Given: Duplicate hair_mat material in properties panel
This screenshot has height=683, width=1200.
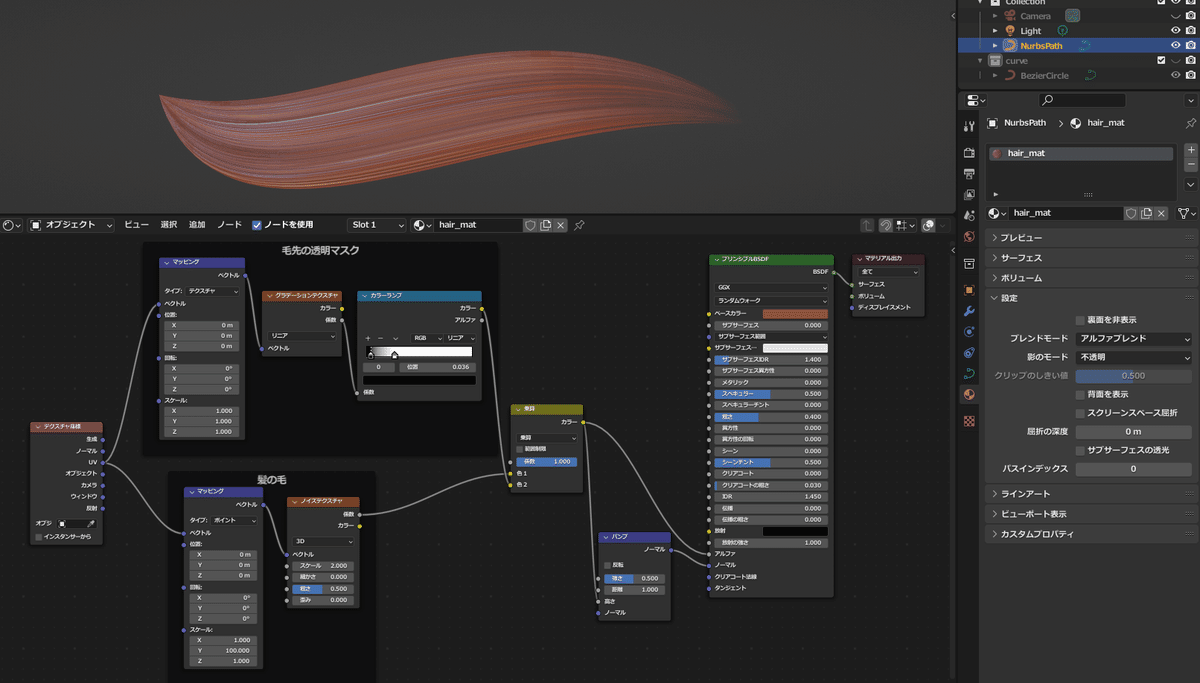Looking at the screenshot, I should [x=1147, y=213].
